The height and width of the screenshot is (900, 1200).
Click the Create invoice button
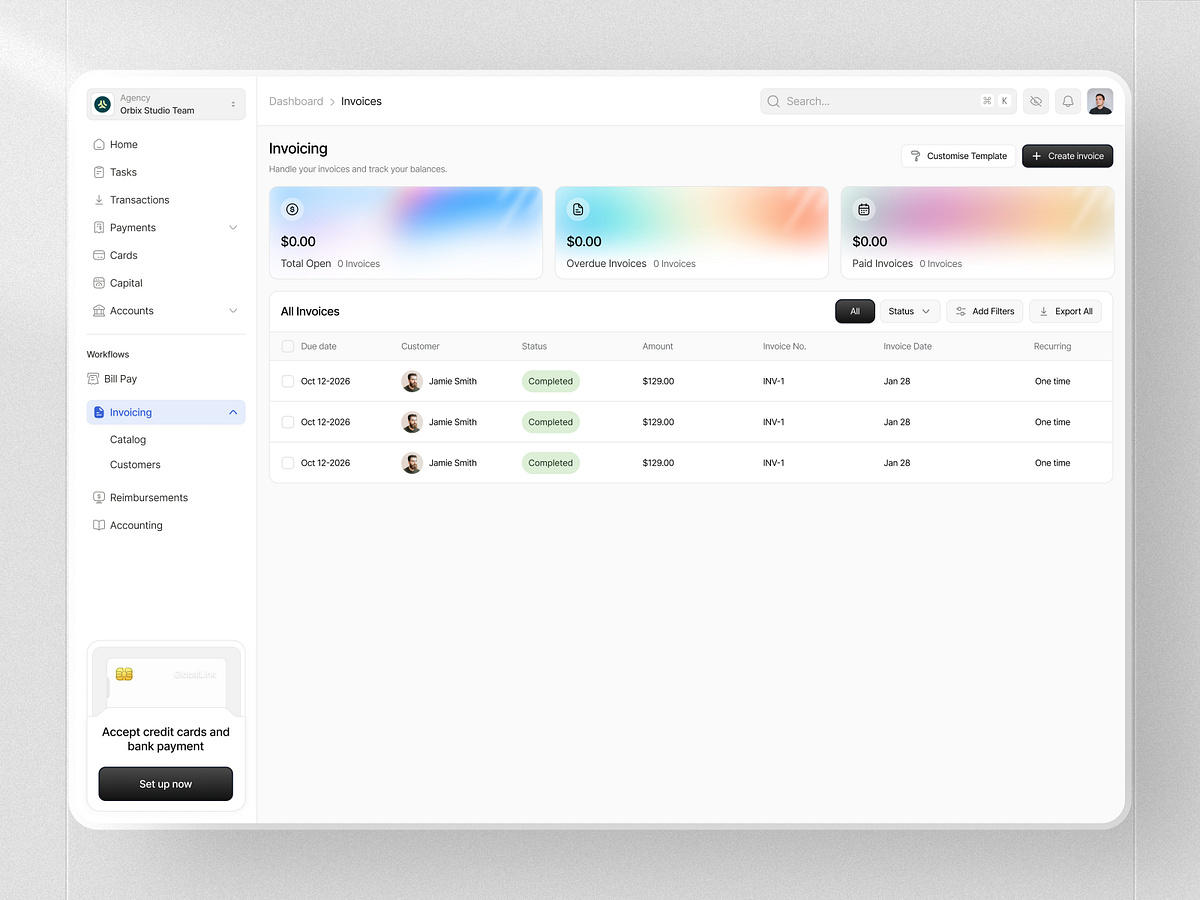point(1067,156)
